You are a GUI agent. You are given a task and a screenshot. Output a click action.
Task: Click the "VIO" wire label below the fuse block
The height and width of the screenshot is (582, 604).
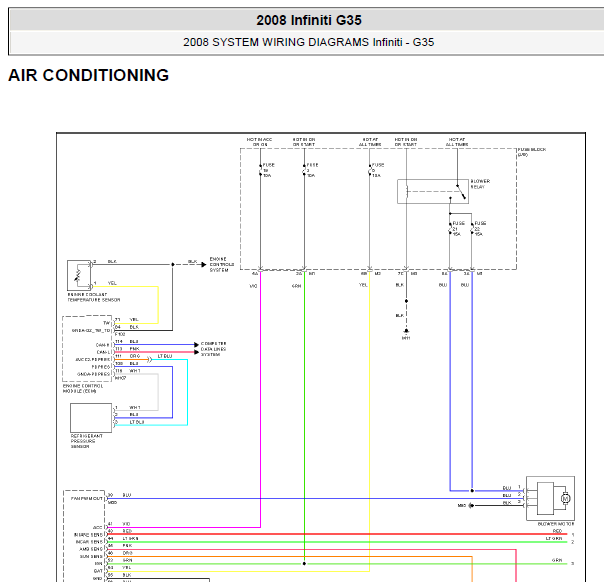tap(253, 286)
